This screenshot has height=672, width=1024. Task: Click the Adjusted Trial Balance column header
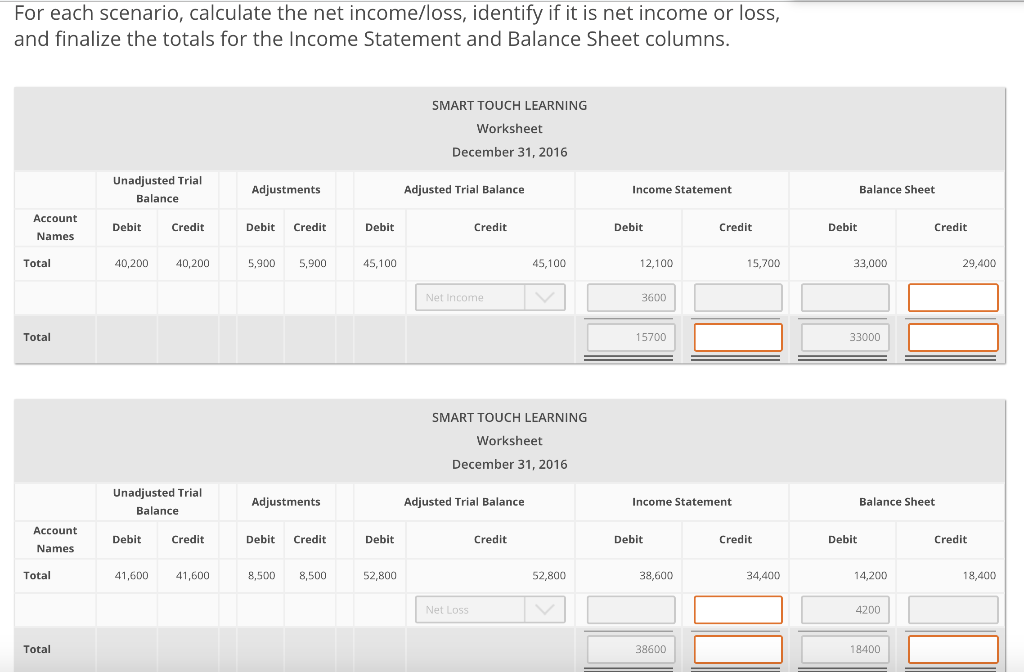[463, 189]
